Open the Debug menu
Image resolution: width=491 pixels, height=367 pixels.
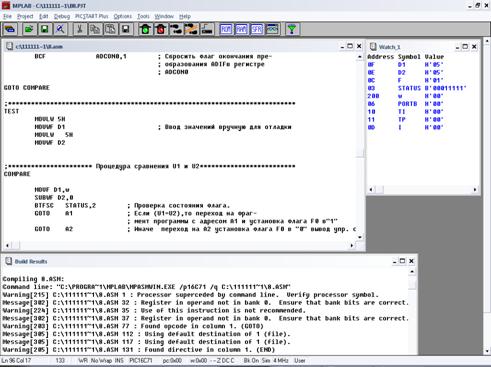pos(62,16)
